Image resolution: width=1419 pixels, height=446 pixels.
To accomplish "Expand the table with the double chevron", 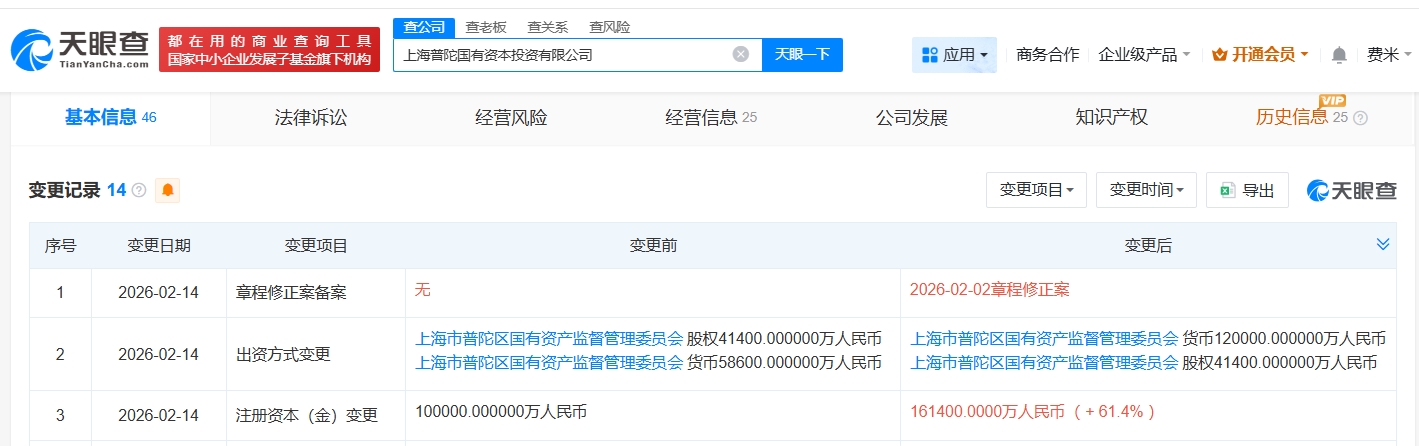I will (1383, 245).
